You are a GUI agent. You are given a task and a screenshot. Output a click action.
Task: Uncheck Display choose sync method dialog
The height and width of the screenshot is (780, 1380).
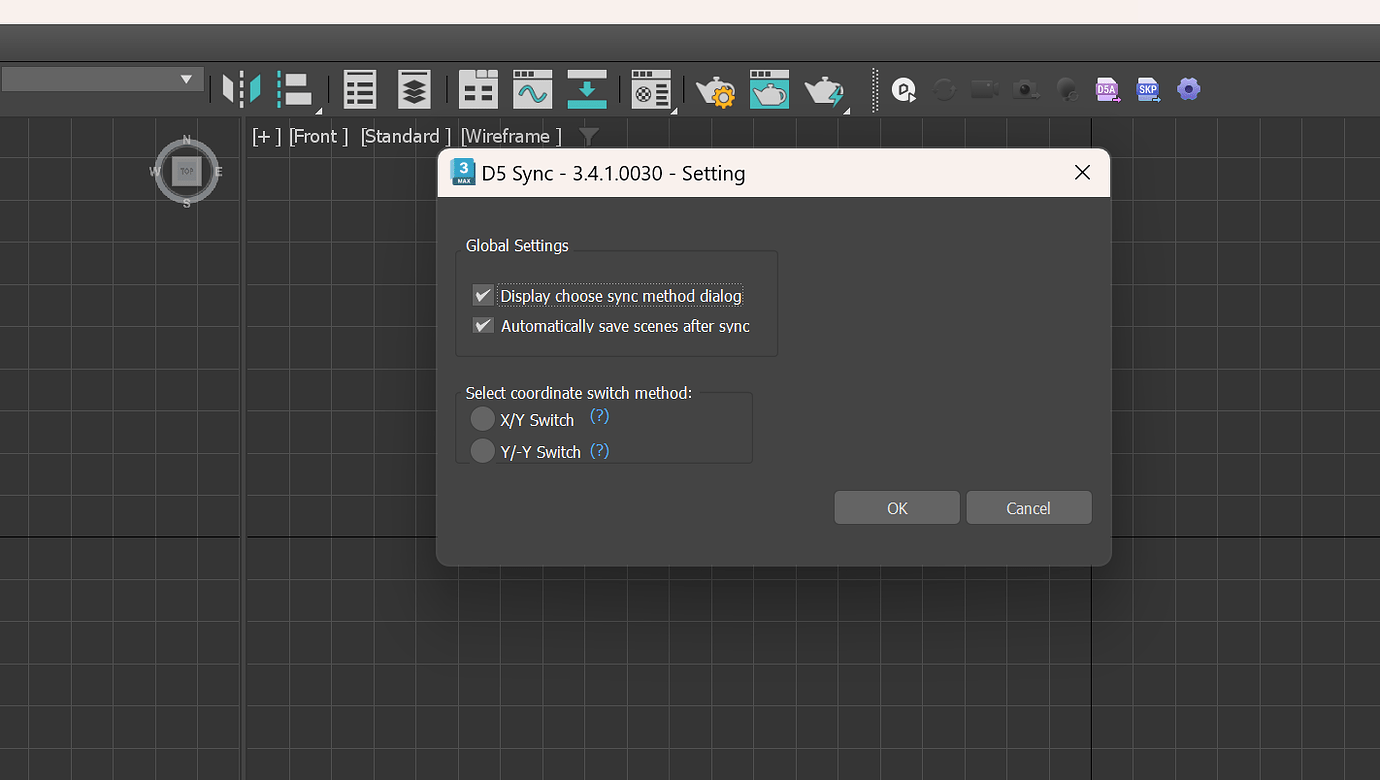(x=483, y=294)
